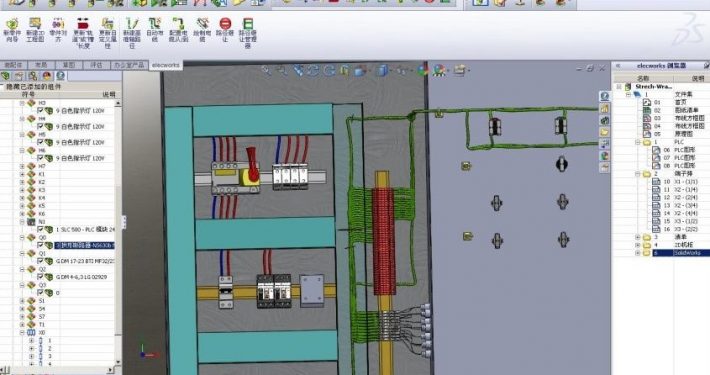Click the green route manager icon in the ribbon
The height and width of the screenshot is (375, 710).
[248, 24]
